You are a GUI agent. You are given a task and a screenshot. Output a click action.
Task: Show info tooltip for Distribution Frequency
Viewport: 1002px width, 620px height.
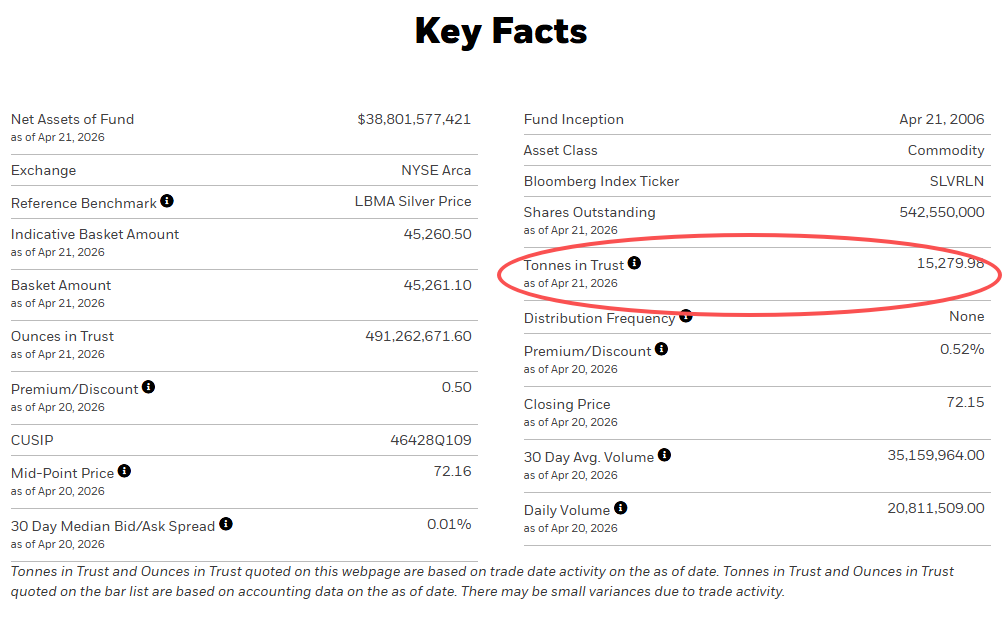(686, 316)
